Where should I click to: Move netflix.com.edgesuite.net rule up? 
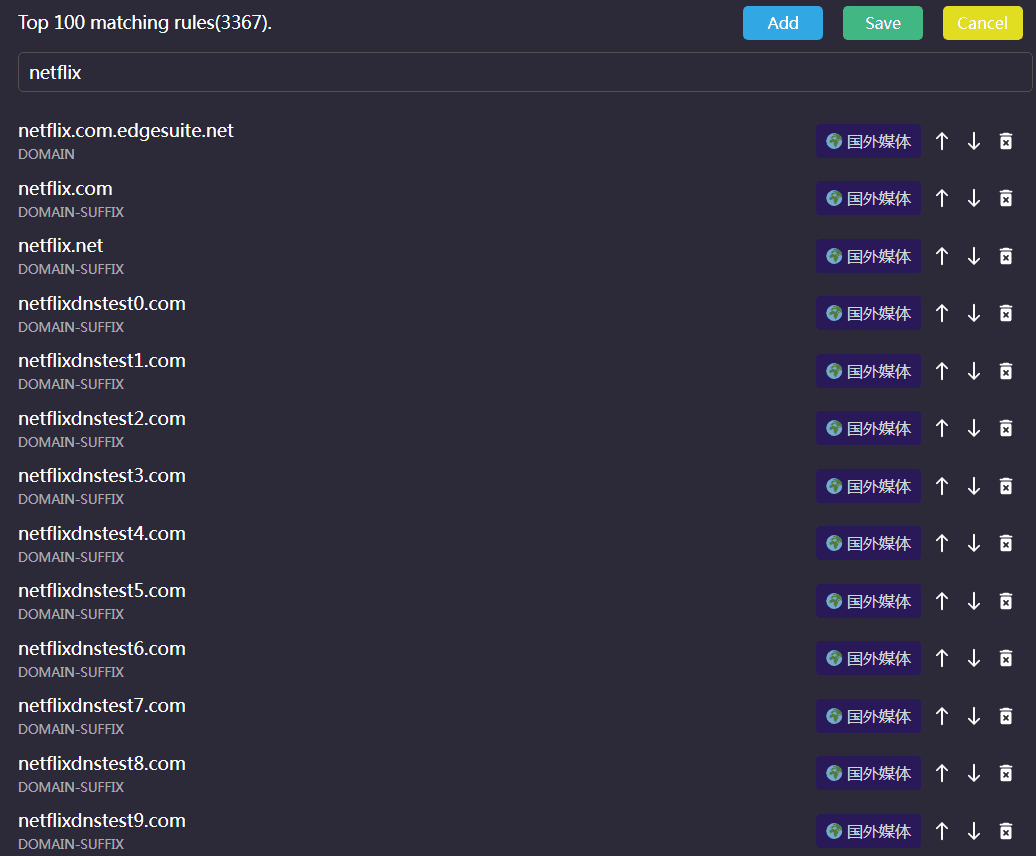[x=942, y=141]
